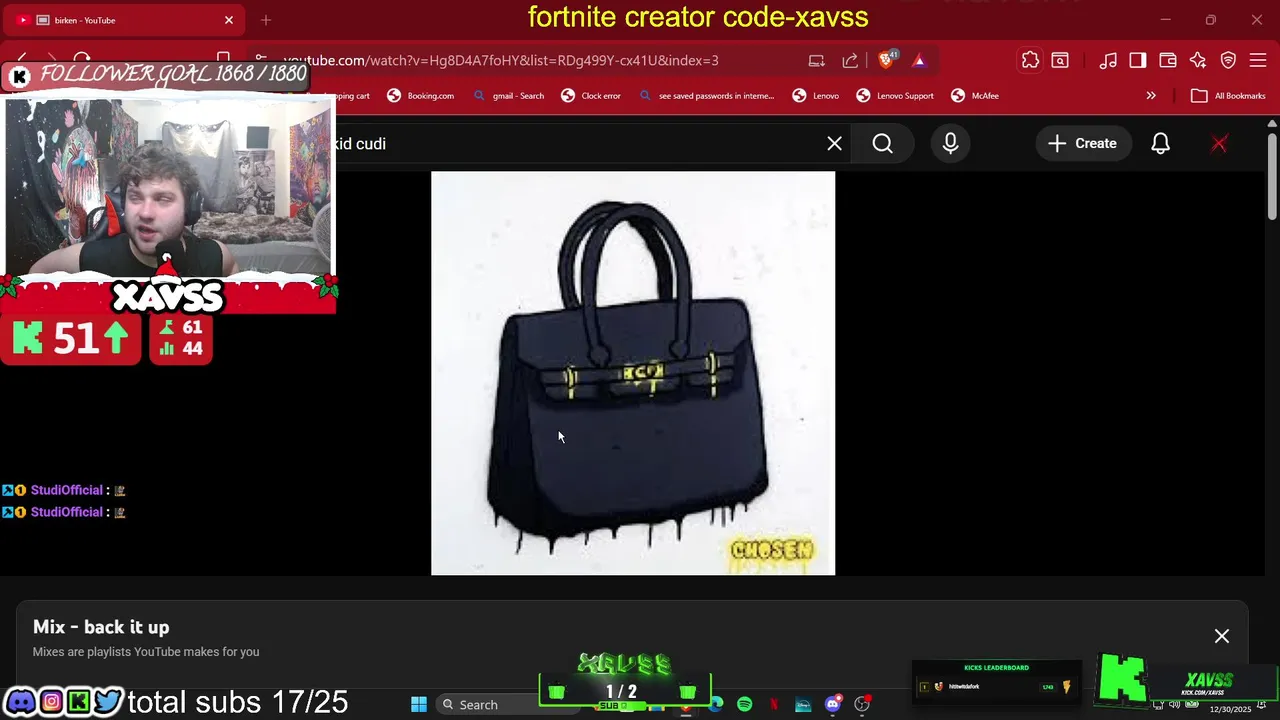Open the gmail - Search bookmark
This screenshot has width=1280, height=720.
tap(508, 96)
